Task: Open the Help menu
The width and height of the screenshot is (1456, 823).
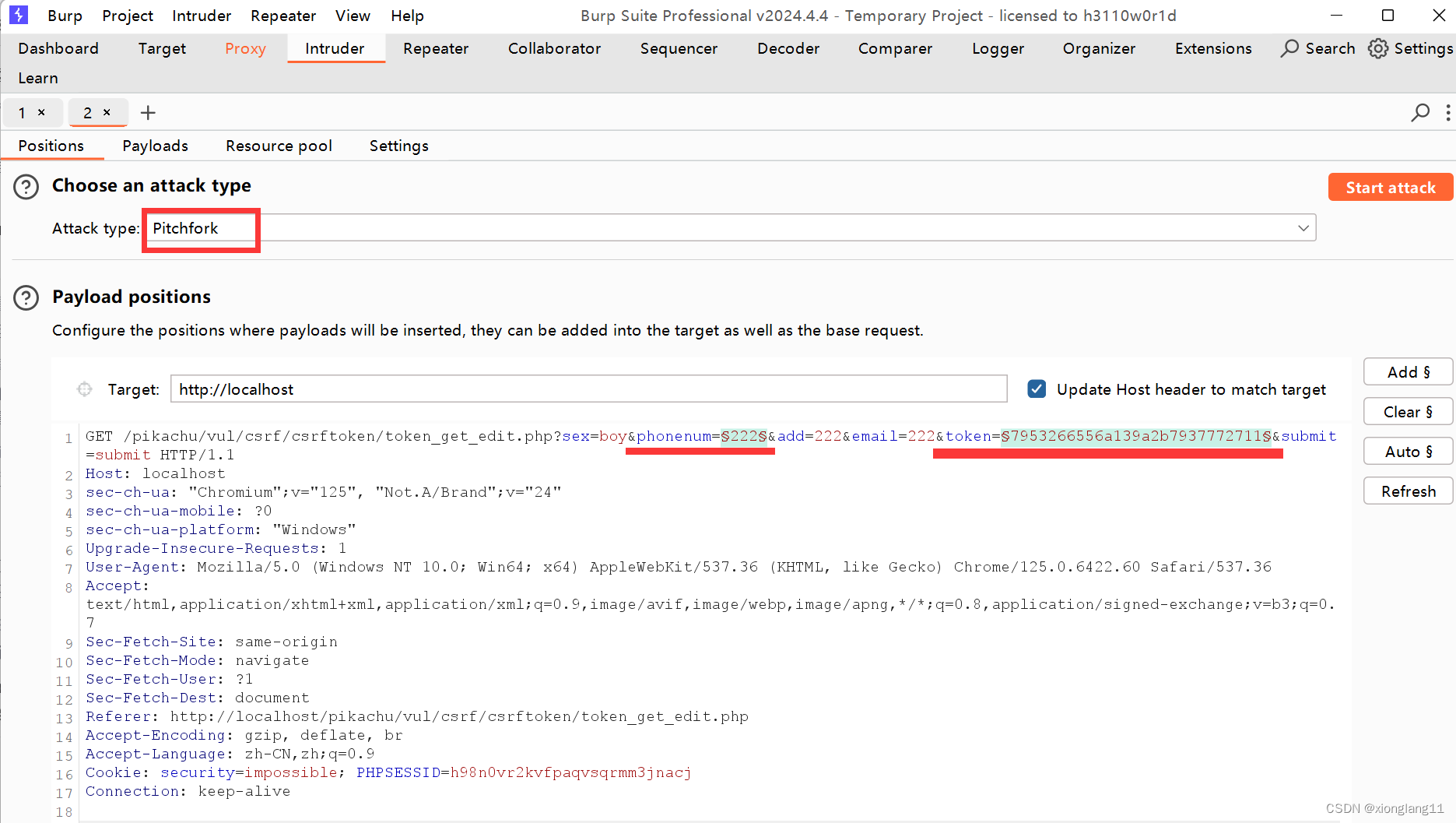Action: click(407, 16)
